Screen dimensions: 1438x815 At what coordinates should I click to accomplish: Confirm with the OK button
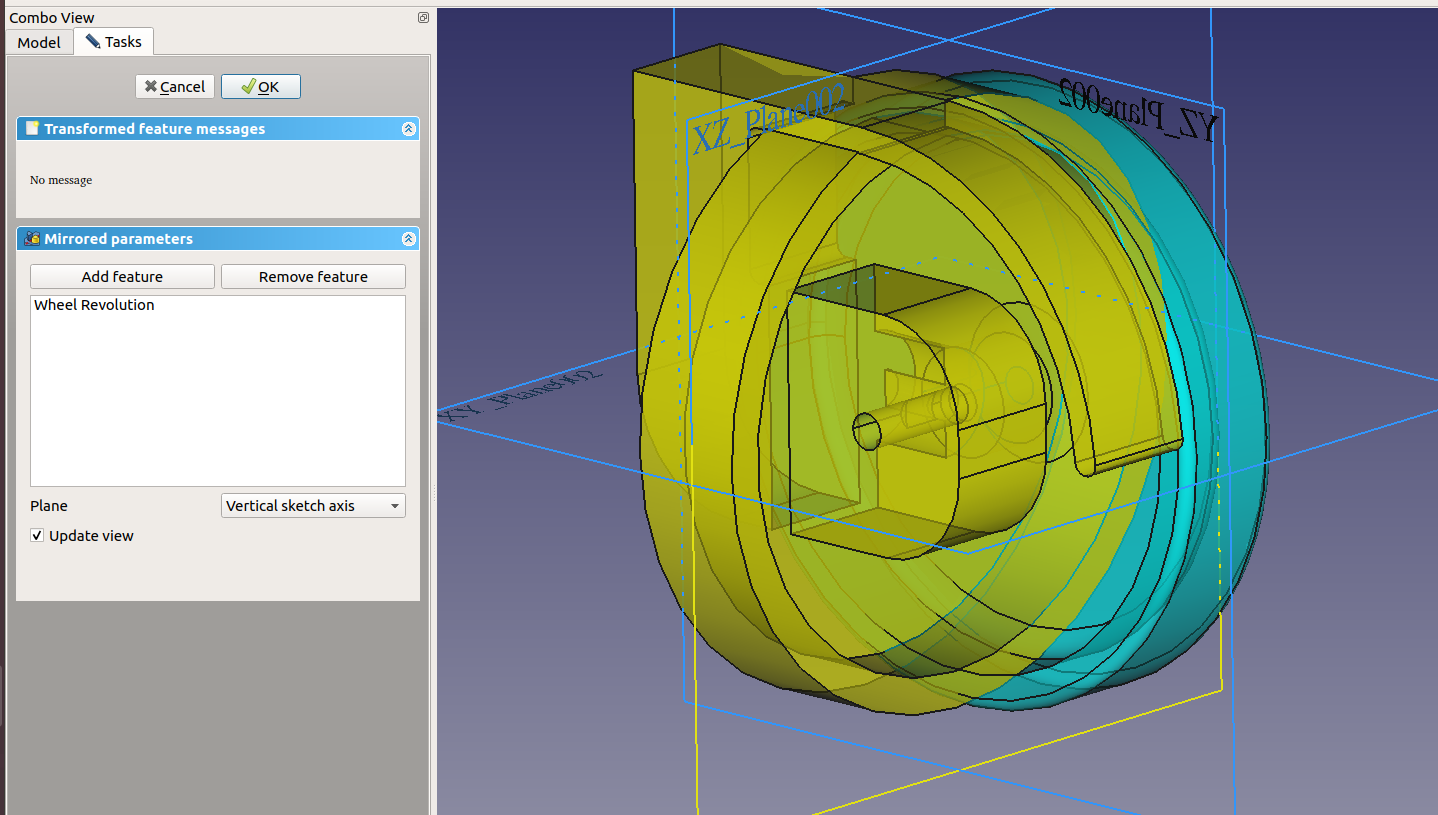(260, 87)
